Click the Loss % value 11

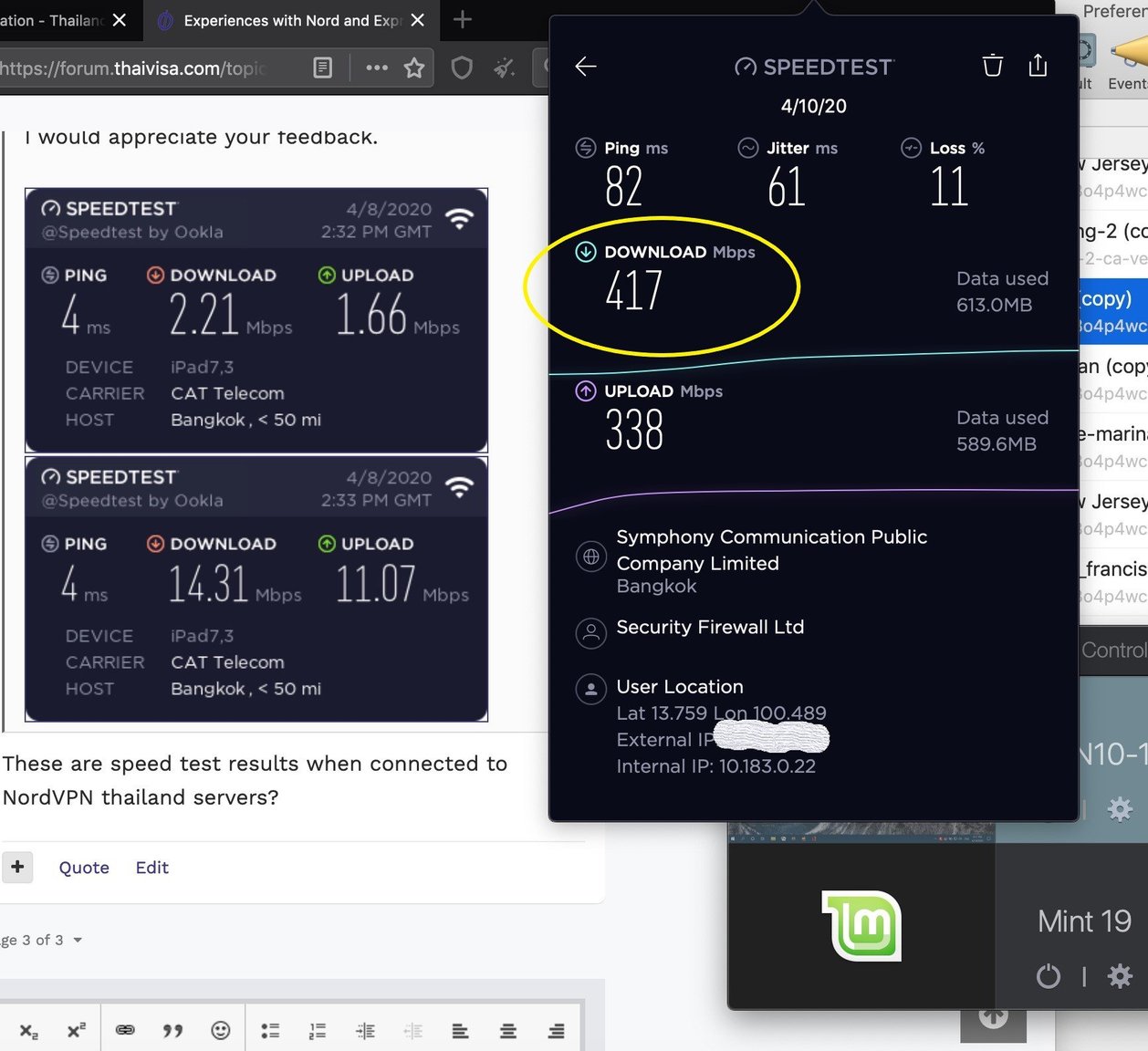949,186
